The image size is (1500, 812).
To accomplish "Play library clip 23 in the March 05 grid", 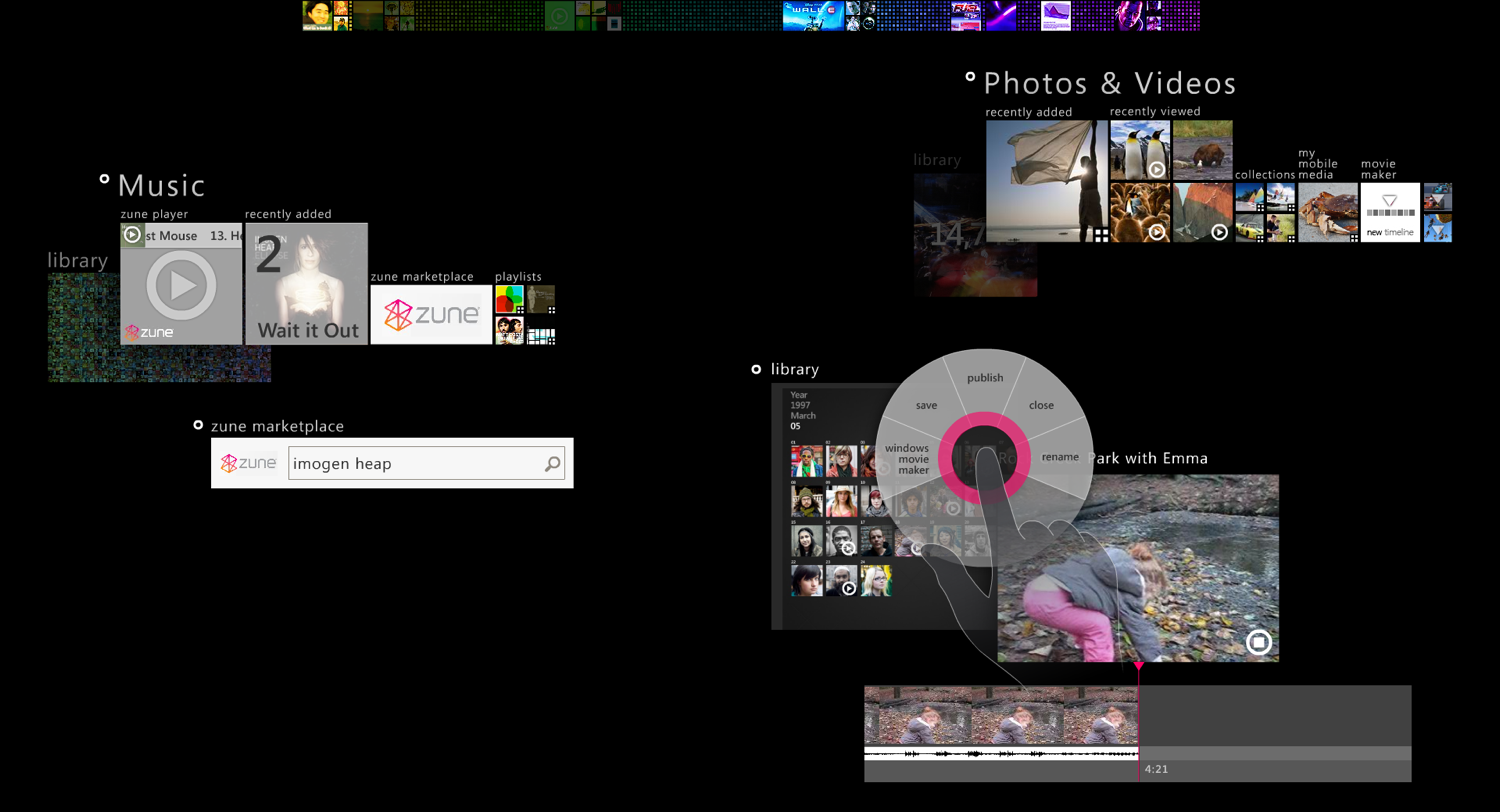I will (848, 587).
